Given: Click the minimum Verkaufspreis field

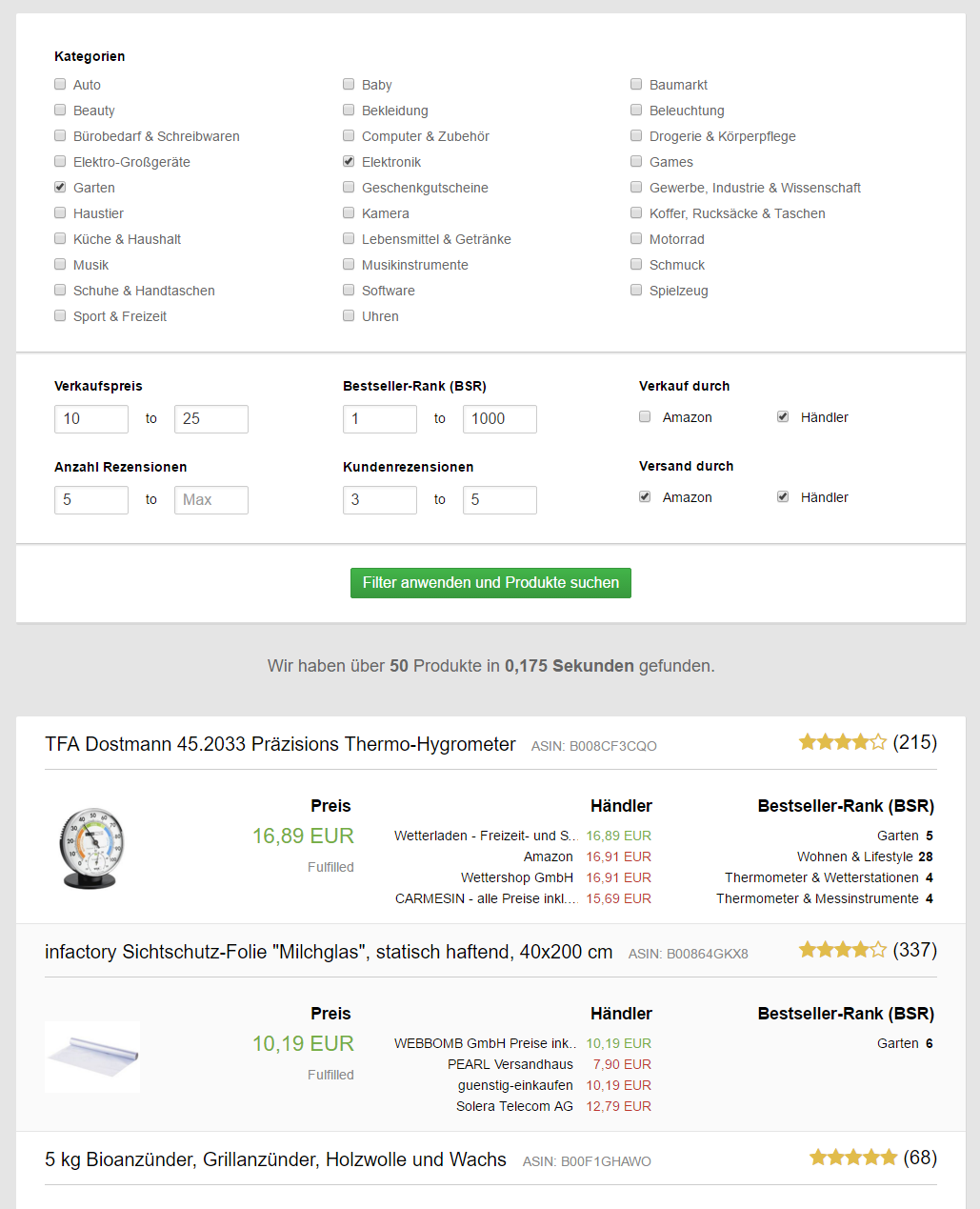Looking at the screenshot, I should [x=91, y=419].
